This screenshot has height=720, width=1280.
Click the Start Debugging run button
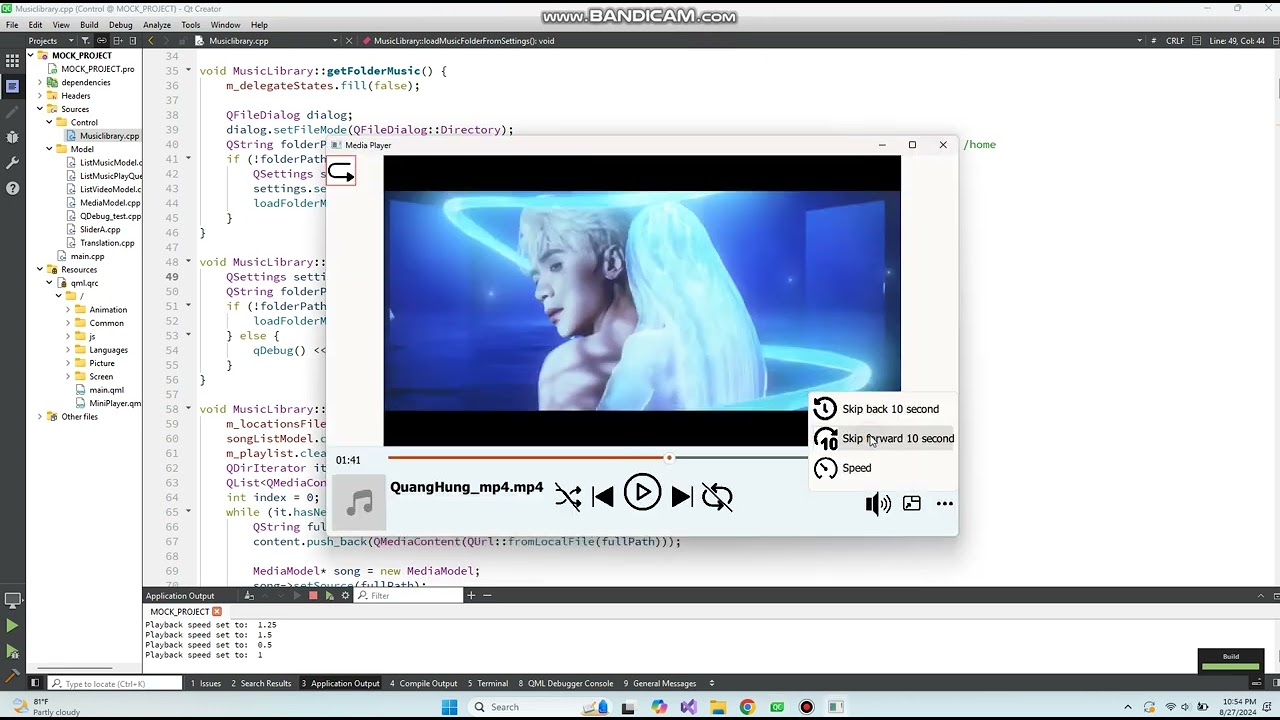(12, 652)
